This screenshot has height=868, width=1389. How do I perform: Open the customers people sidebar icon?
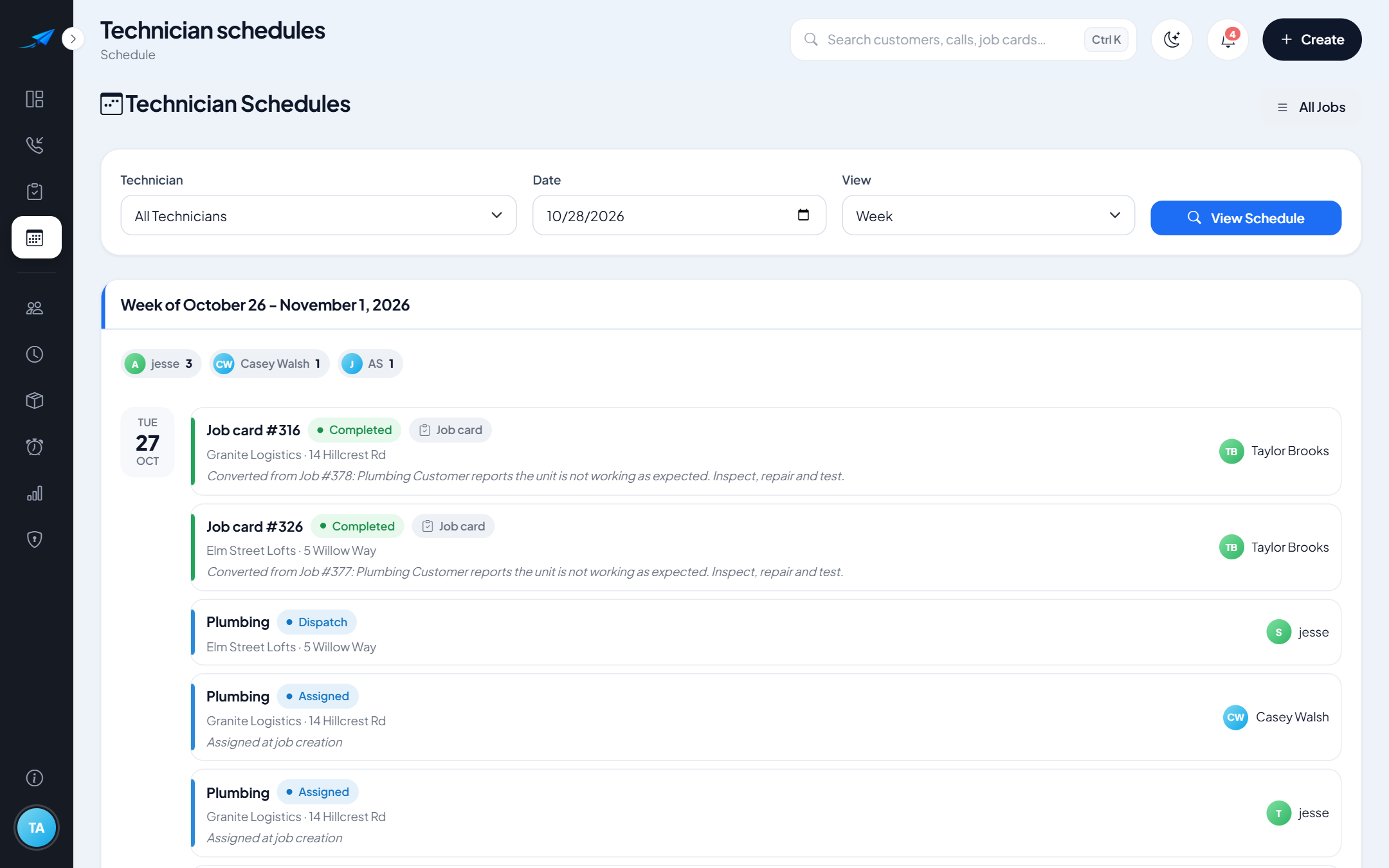(35, 308)
